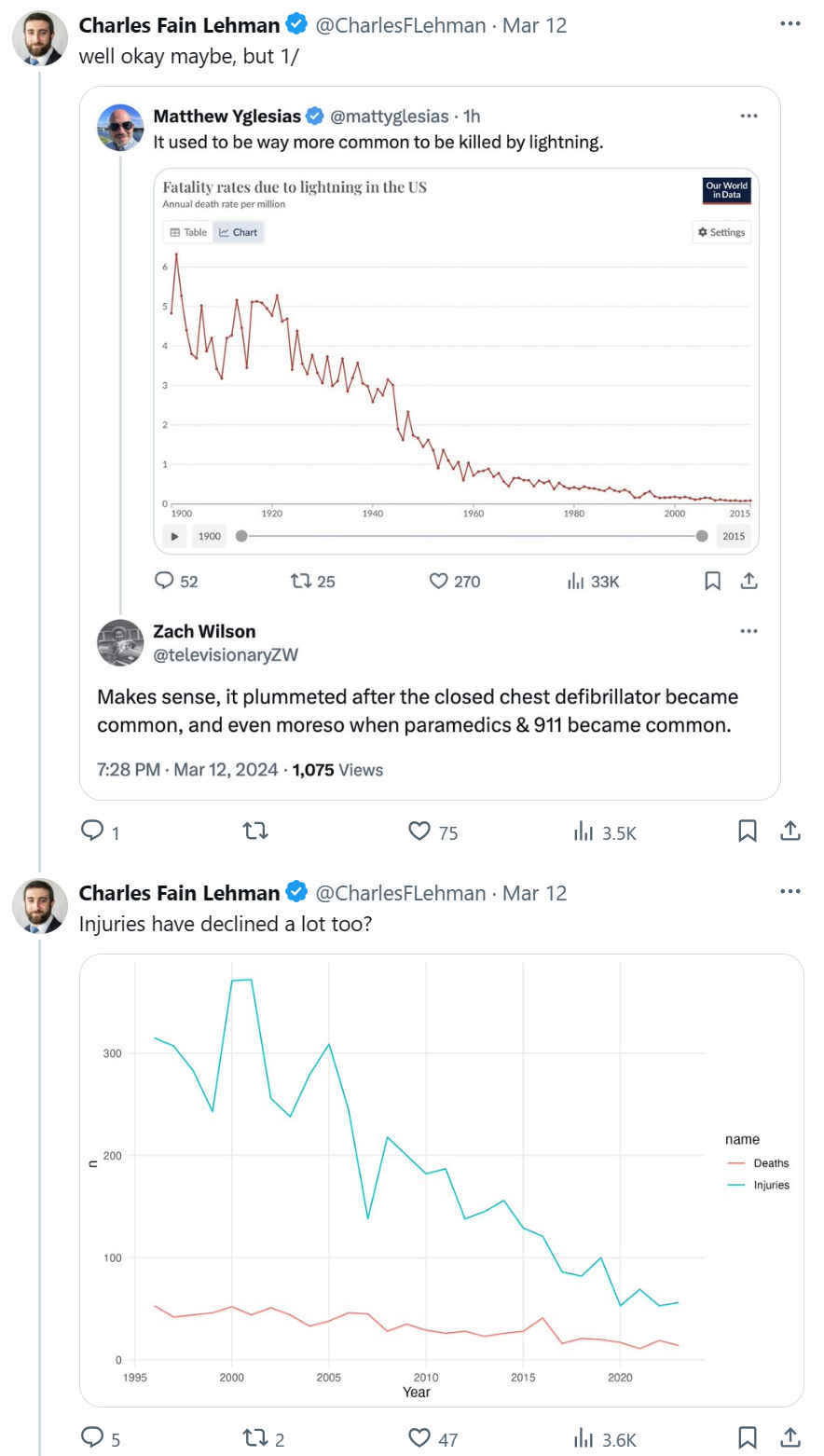Reply to the first Charles Lehman tweet
This screenshot has height=1456, width=824.
point(92,831)
